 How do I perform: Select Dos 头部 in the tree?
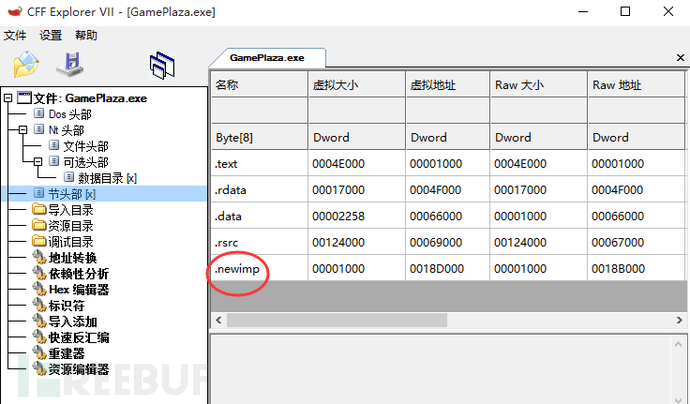click(x=70, y=114)
